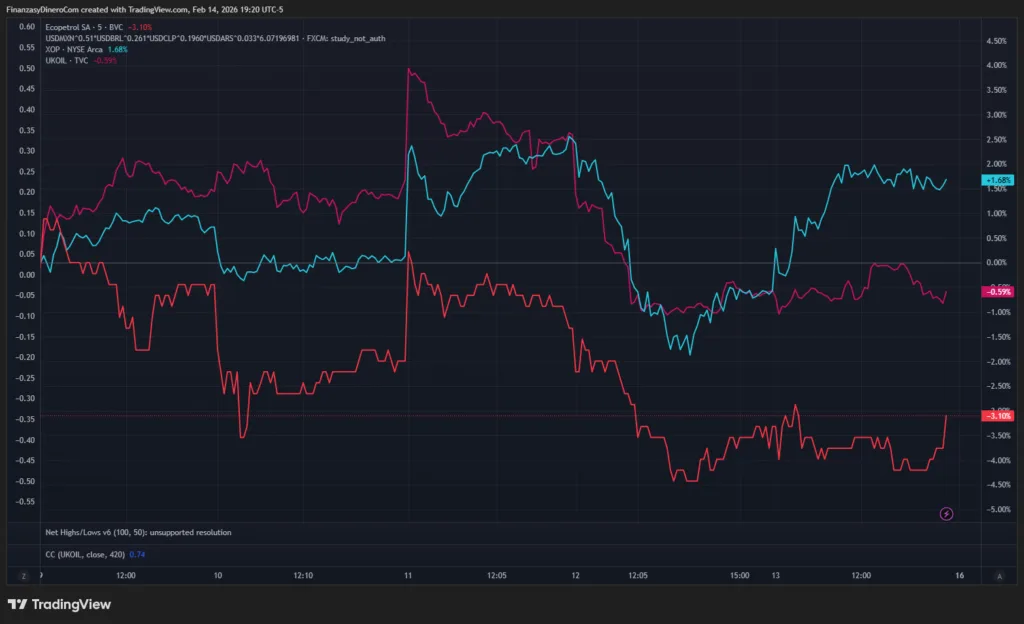Image resolution: width=1024 pixels, height=624 pixels.
Task: Click the cyan +1.68% price label
Action: (x=998, y=180)
